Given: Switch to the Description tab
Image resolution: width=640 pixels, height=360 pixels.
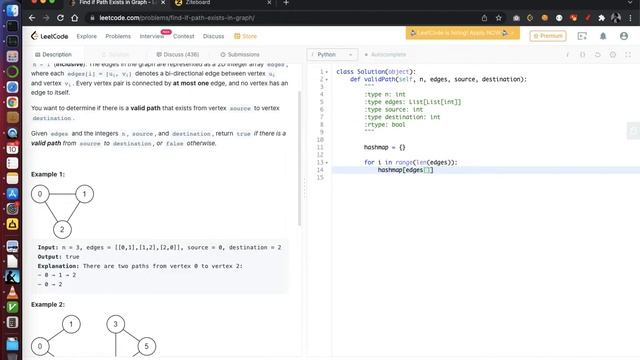Looking at the screenshot, I should pos(53,55).
